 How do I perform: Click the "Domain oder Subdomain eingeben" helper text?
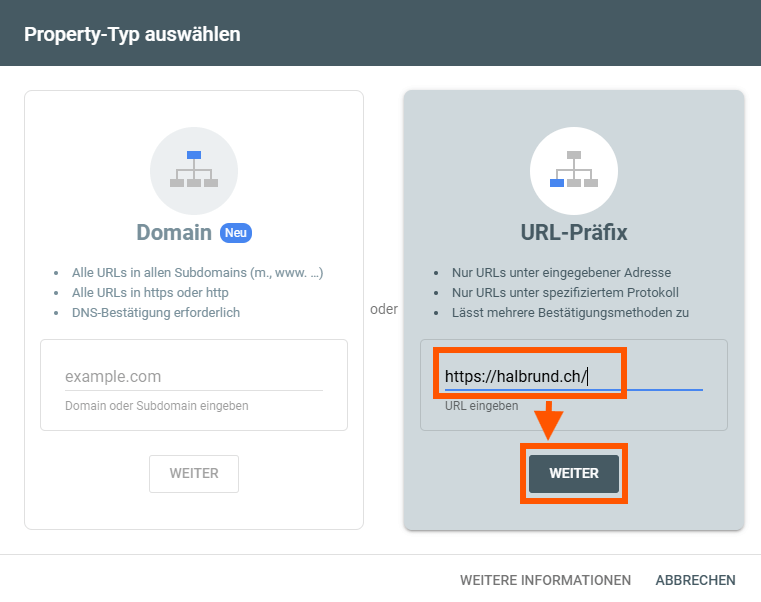click(157, 406)
